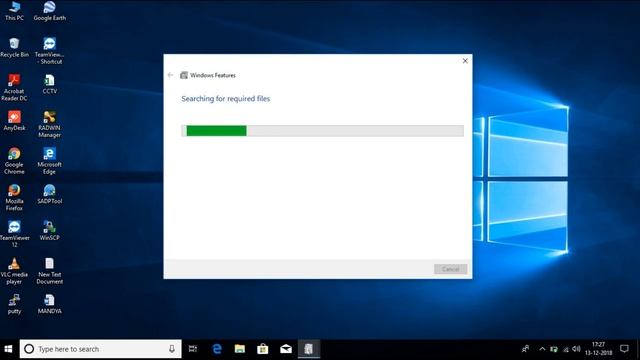Select TeamViewer Shortcut desktop icon
Screen dimensions: 640x360
click(49, 51)
